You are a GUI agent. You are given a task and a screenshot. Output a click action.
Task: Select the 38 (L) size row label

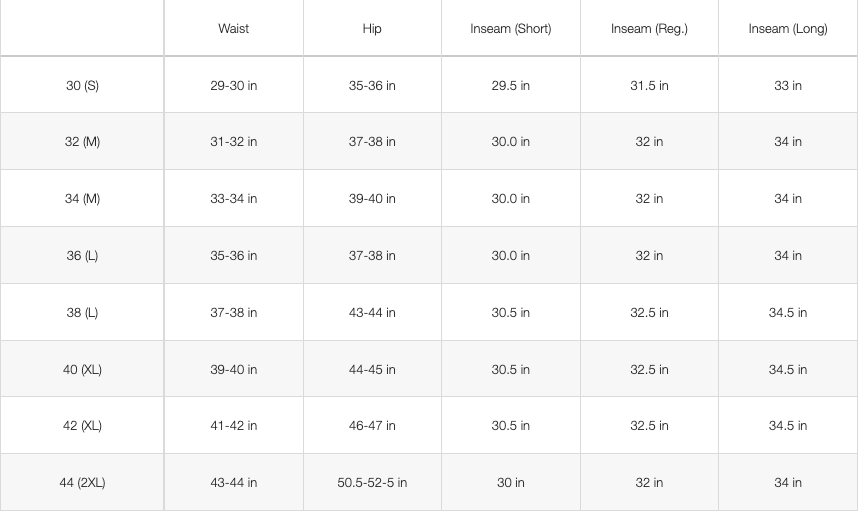coord(82,313)
